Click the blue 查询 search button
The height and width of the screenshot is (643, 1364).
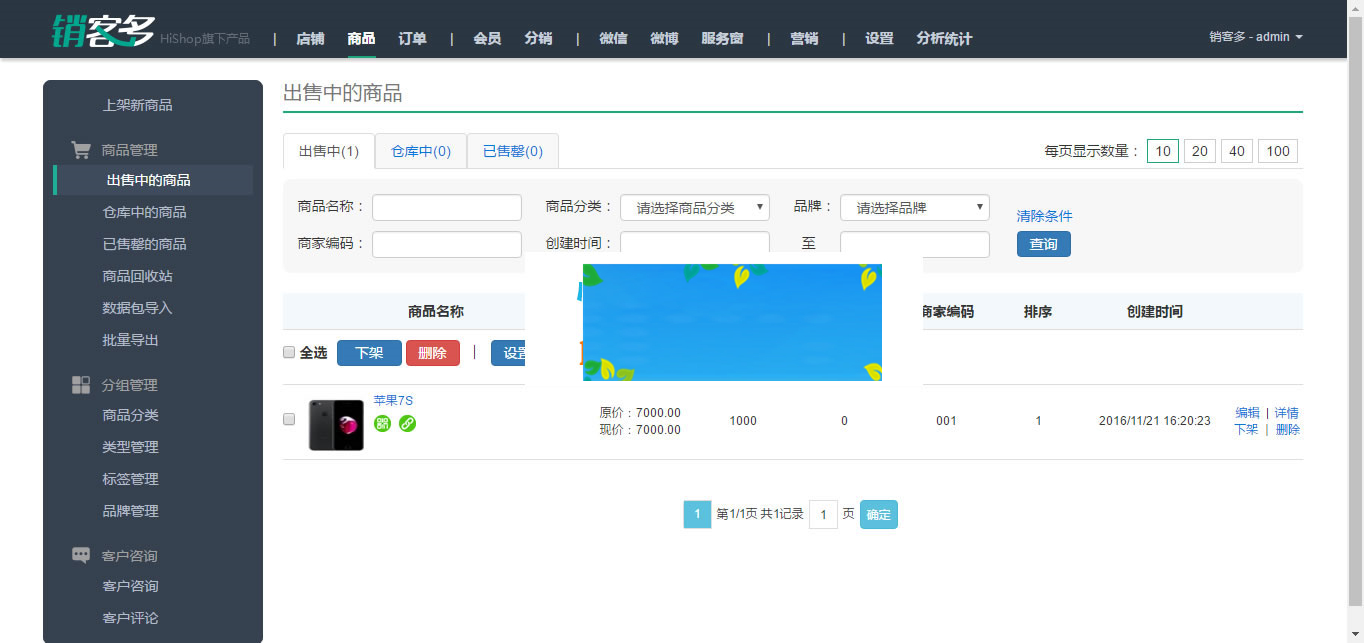click(1043, 243)
